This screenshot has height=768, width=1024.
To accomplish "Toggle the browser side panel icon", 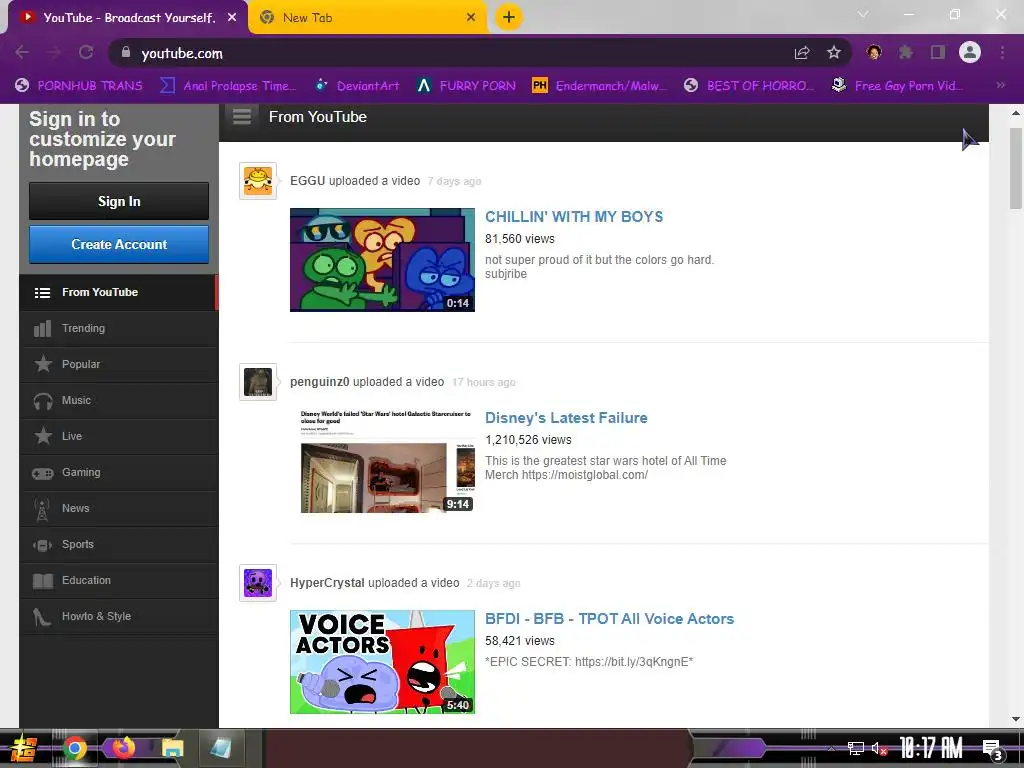I will [x=938, y=52].
